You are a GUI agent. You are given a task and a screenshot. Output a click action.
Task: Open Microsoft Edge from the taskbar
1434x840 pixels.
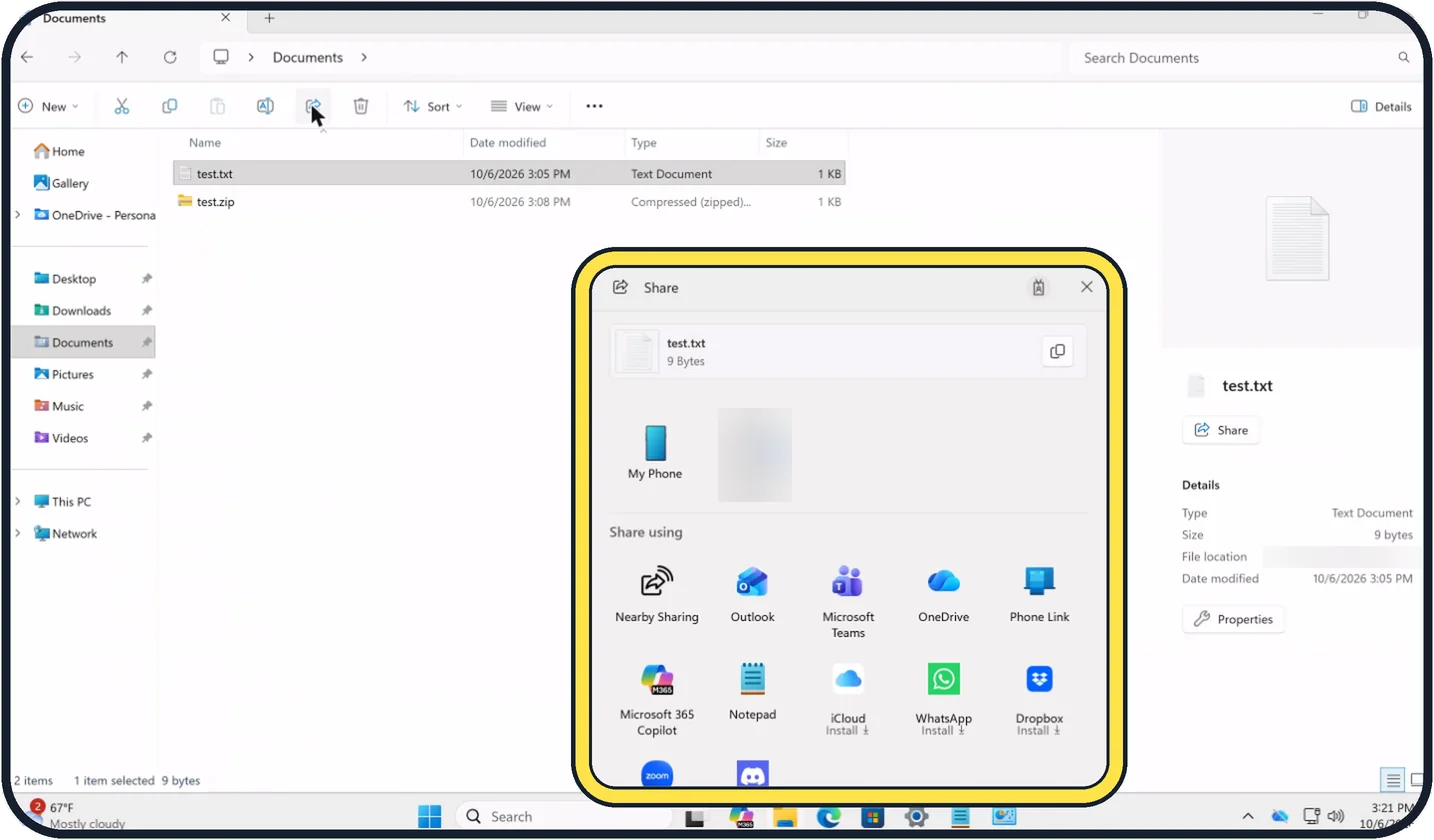(x=828, y=817)
